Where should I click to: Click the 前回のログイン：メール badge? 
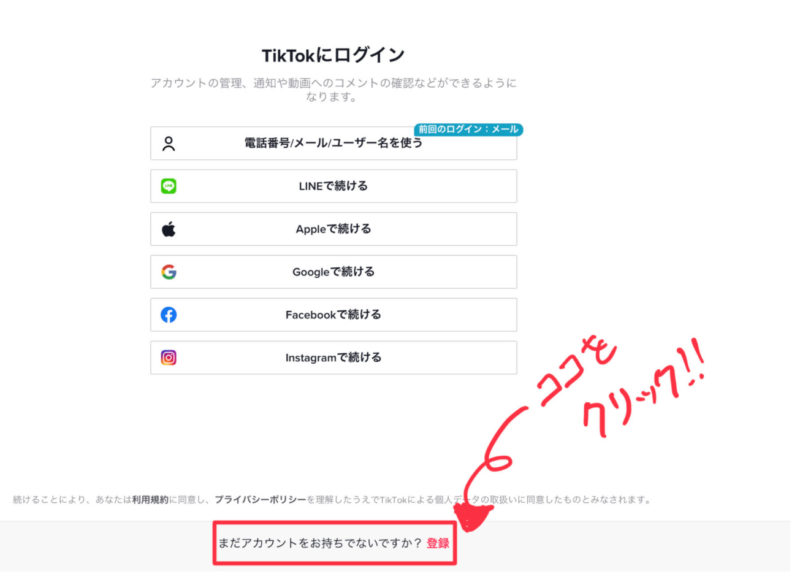point(468,130)
